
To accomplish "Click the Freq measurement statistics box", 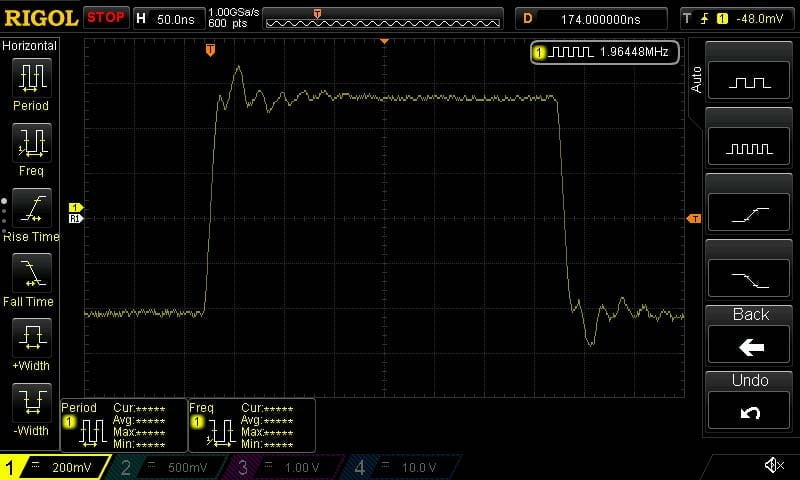I will [252, 425].
